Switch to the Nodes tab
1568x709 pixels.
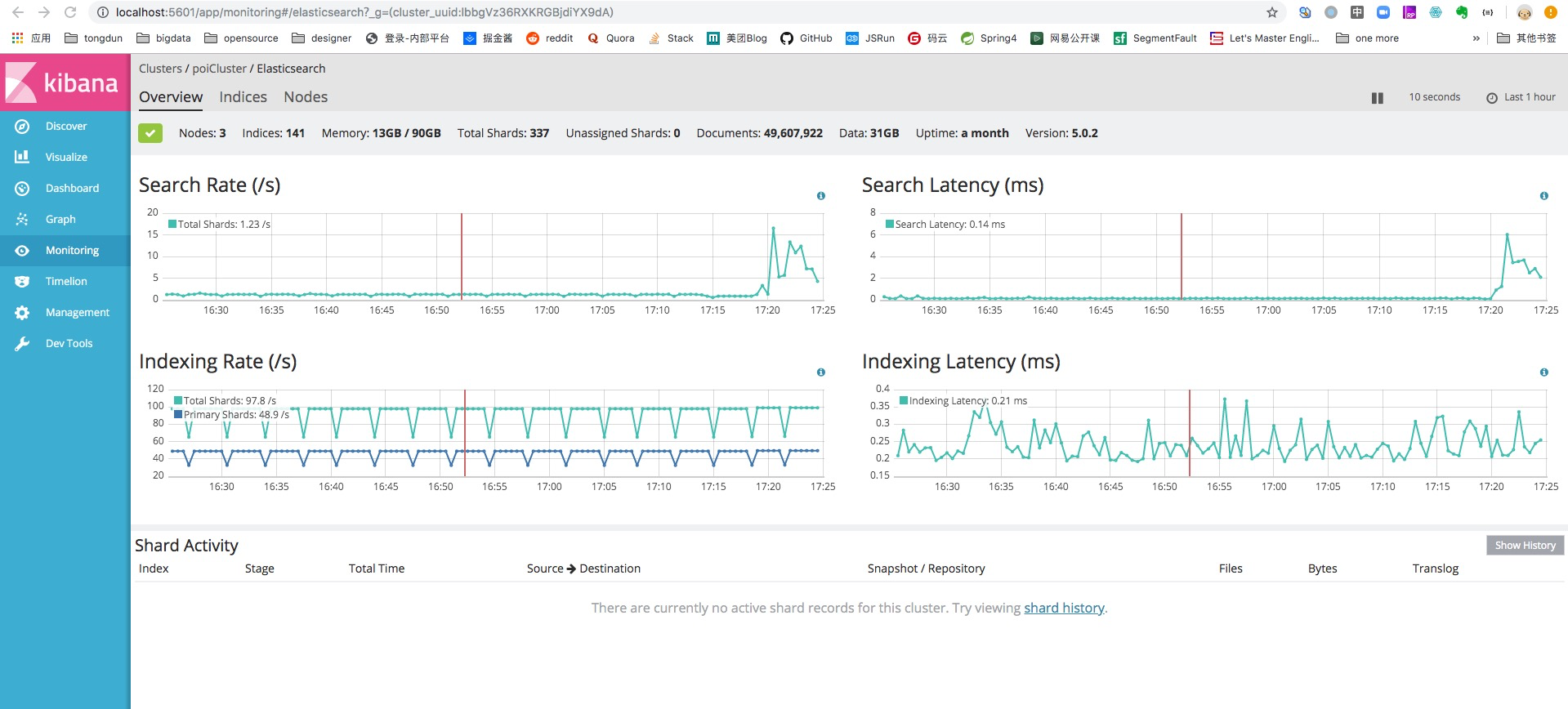(x=306, y=97)
